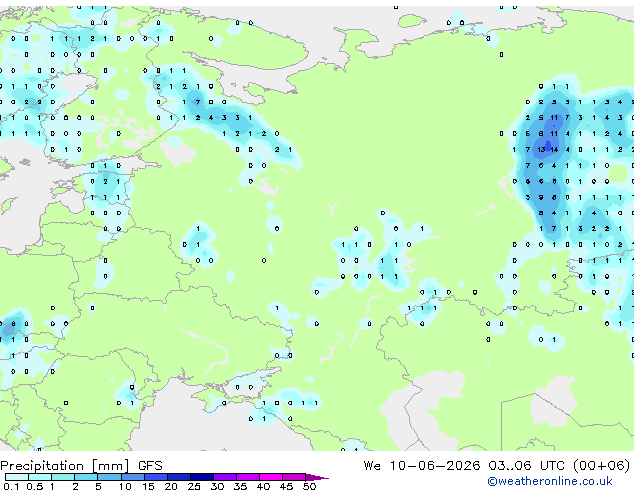Click the '13' precipitation value on map
This screenshot has width=634, height=490.
coord(541,150)
